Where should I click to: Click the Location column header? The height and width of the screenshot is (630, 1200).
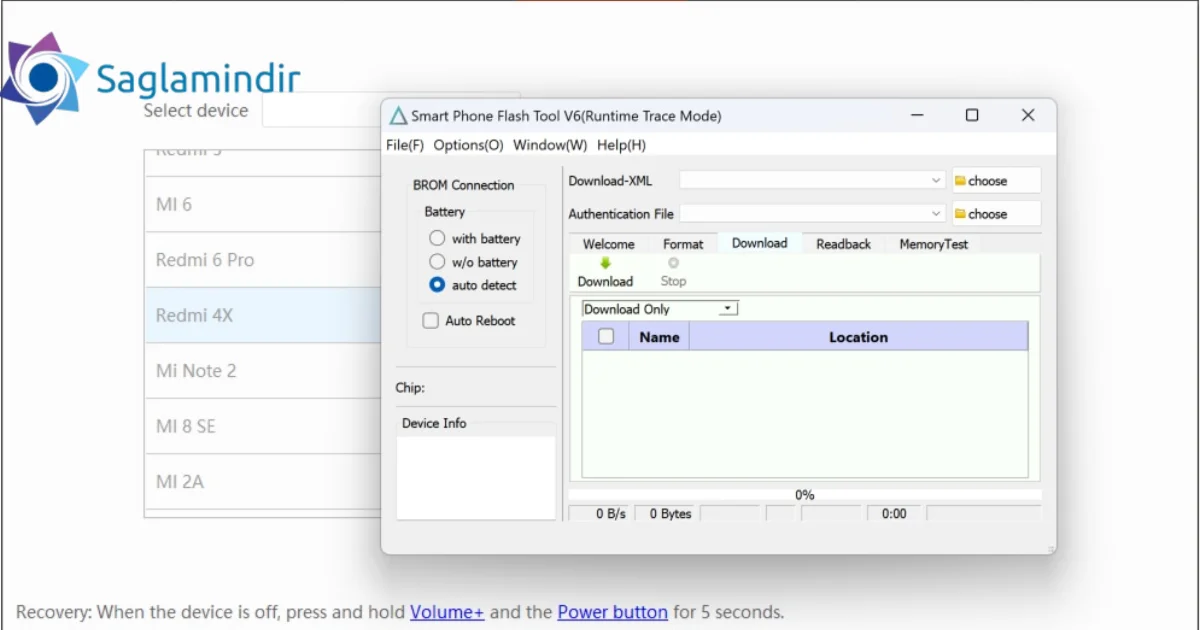click(858, 337)
